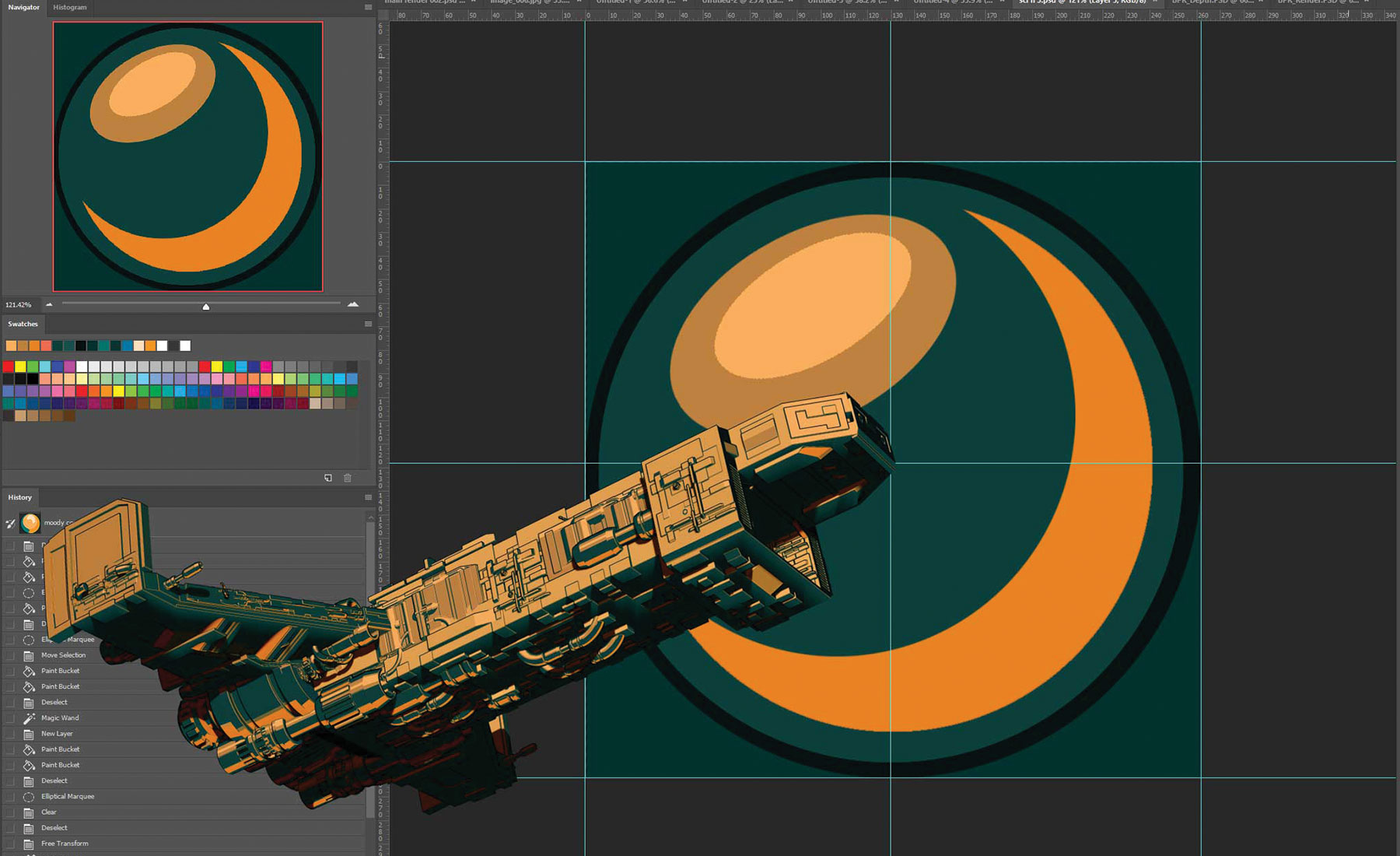This screenshot has width=1400, height=856.
Task: Toggle source box for Elliptical Marquee above Clear
Action: (10, 797)
